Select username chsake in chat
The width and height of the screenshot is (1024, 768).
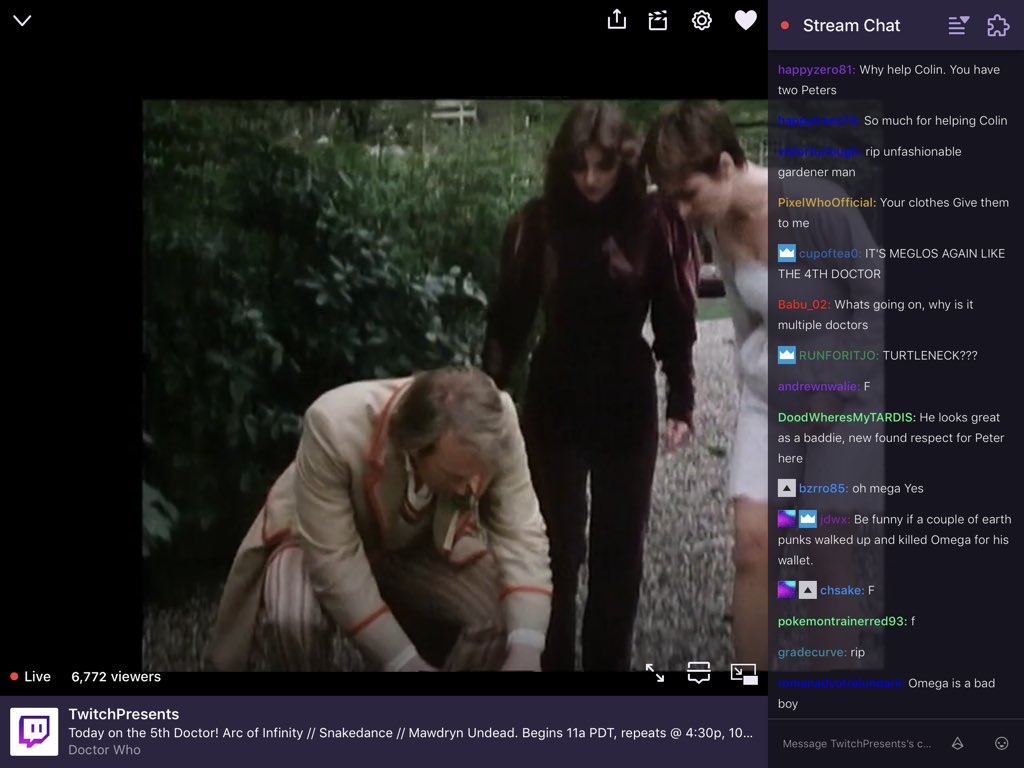(x=842, y=590)
